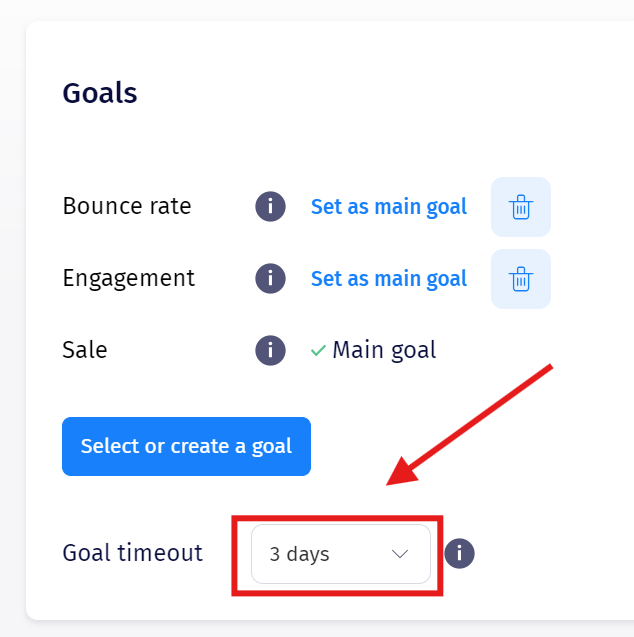This screenshot has height=637, width=634.
Task: Select the Bounce rate goal label
Action: click(126, 206)
